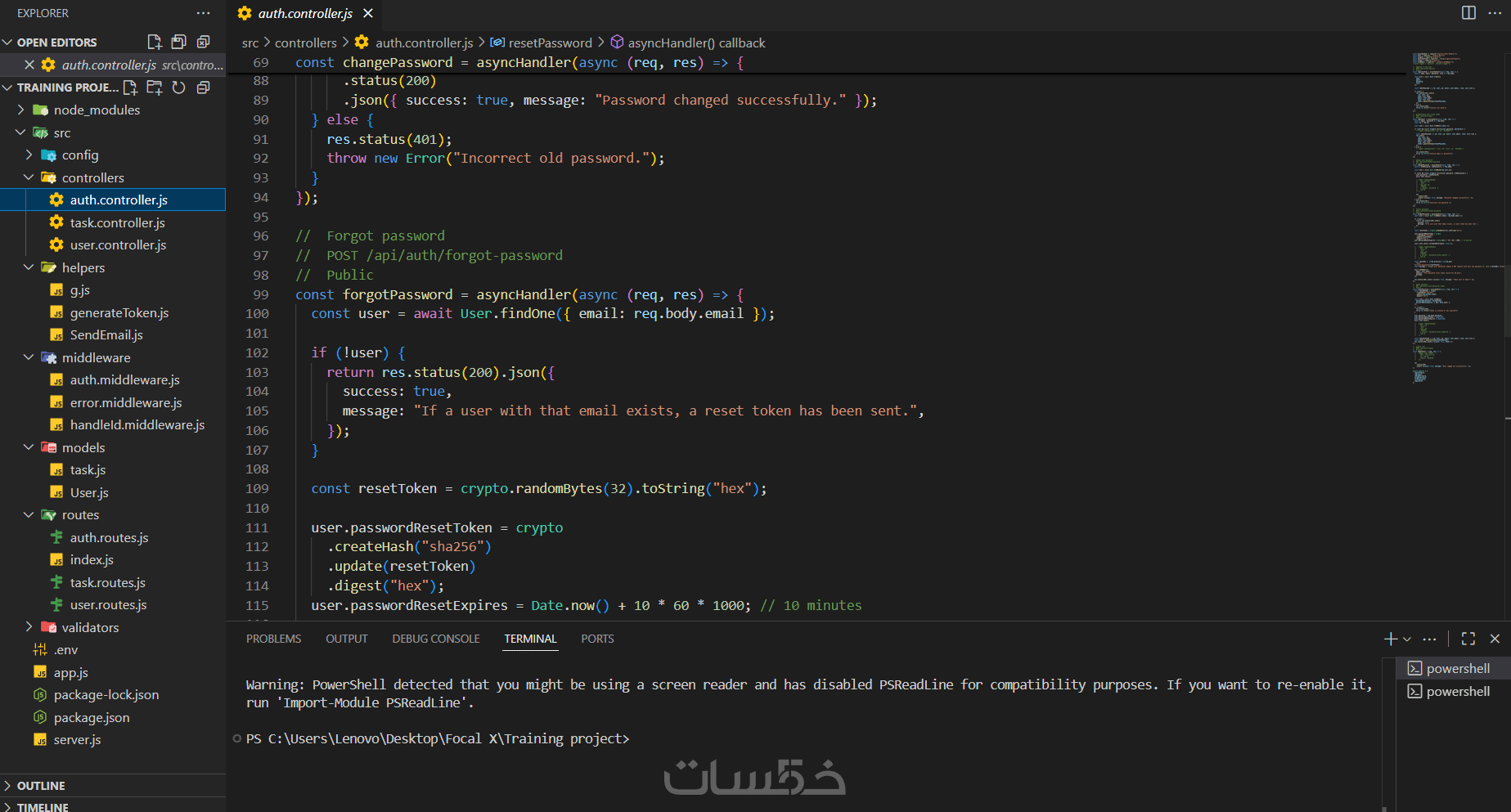Image resolution: width=1511 pixels, height=812 pixels.
Task: Open the Debug Console tab
Action: [x=436, y=639]
